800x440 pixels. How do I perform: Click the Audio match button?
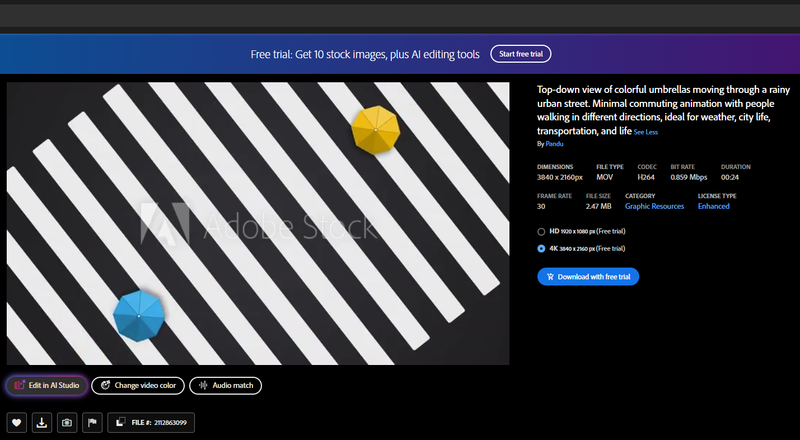pyautogui.click(x=226, y=385)
